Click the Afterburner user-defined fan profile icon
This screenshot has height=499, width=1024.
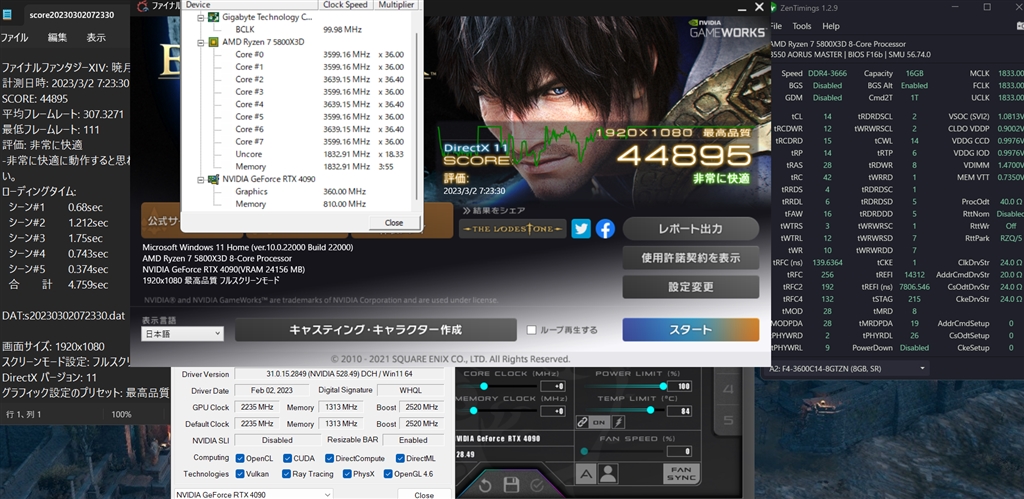(x=608, y=474)
